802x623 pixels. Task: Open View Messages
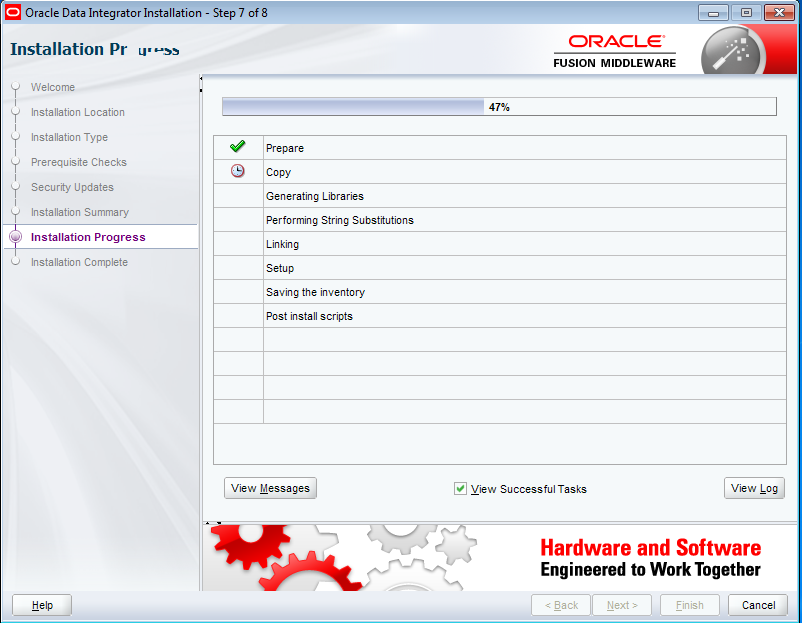(270, 488)
